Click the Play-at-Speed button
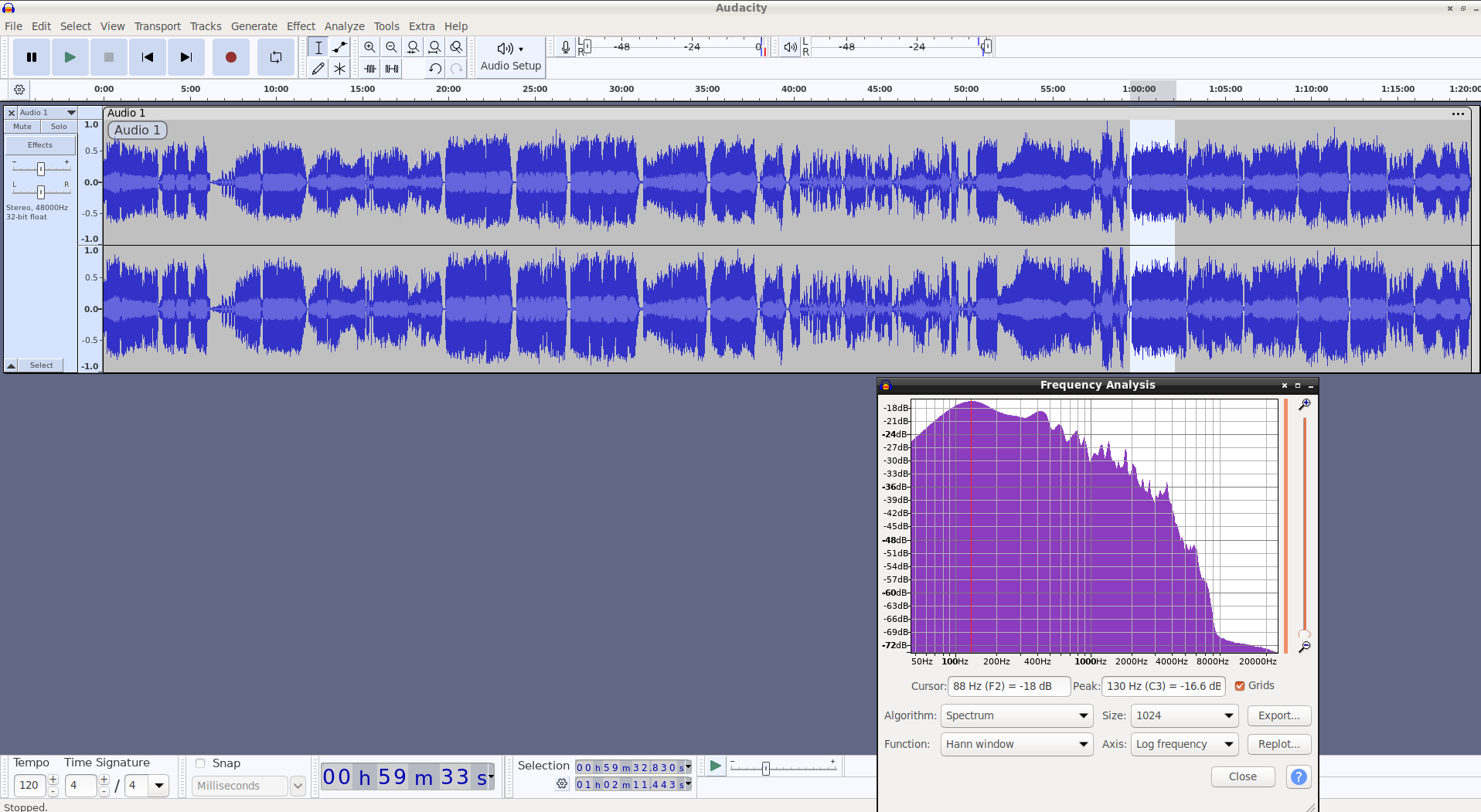 click(x=715, y=766)
